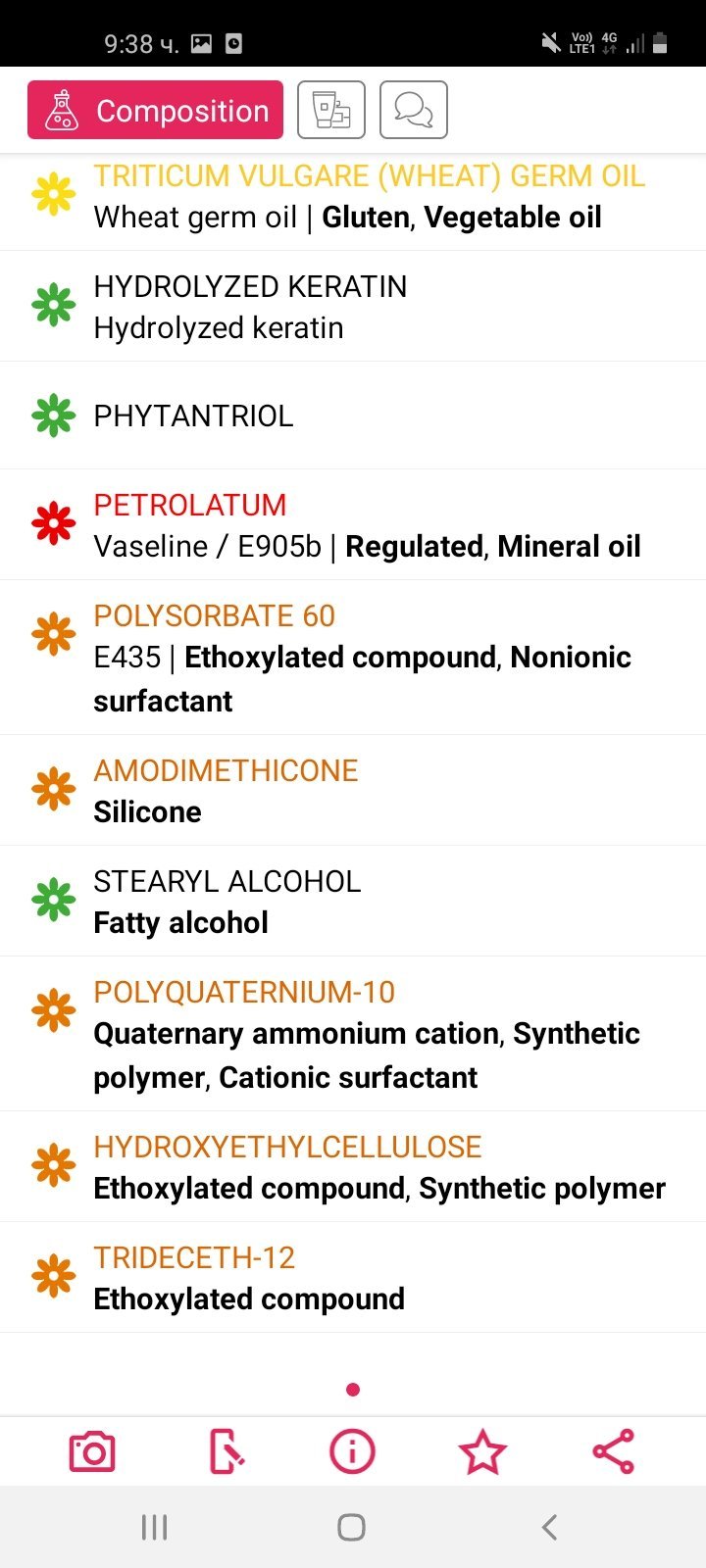Switch to the products tab icon
The height and width of the screenshot is (1568, 706).
(331, 110)
